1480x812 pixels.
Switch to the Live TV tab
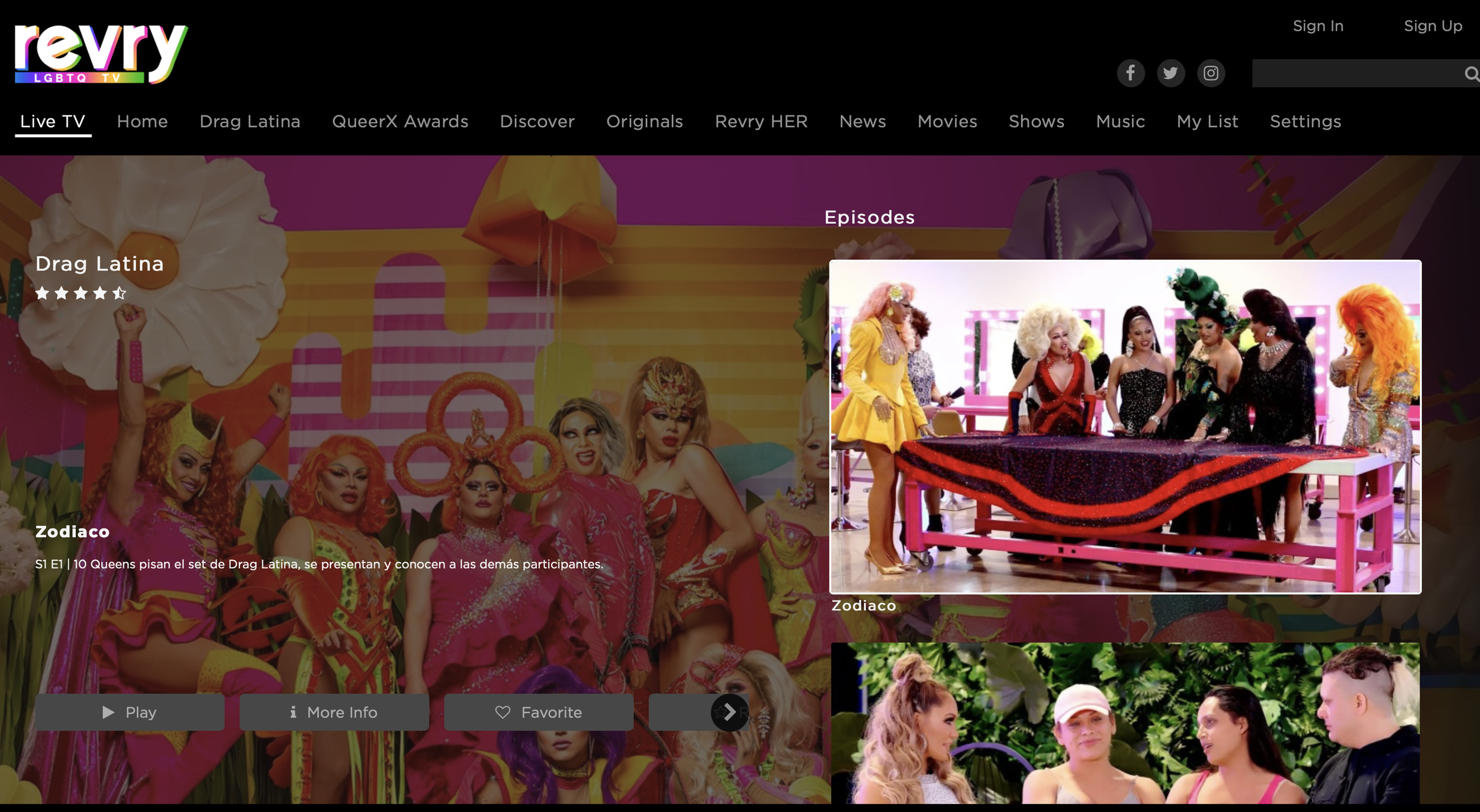pyautogui.click(x=53, y=121)
